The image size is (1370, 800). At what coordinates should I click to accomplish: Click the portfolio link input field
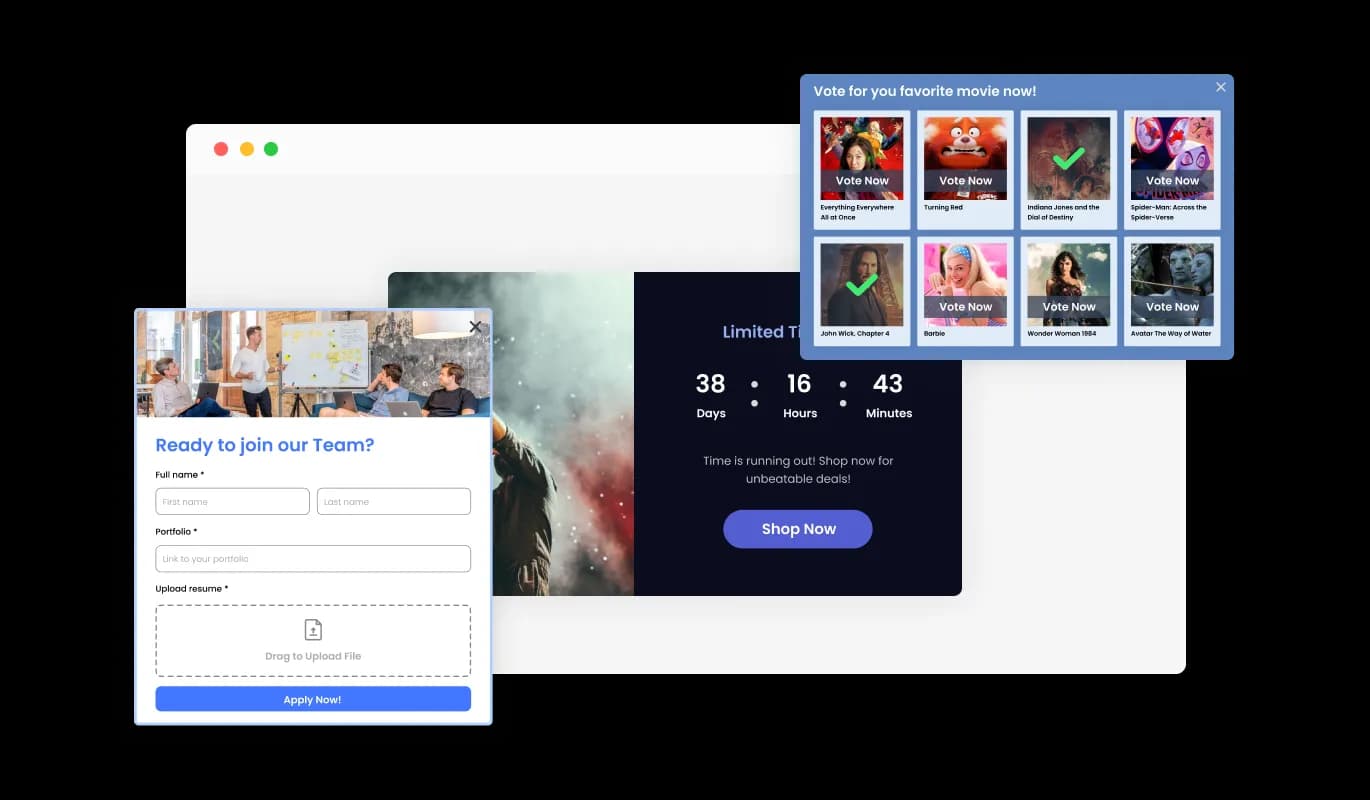pos(313,559)
